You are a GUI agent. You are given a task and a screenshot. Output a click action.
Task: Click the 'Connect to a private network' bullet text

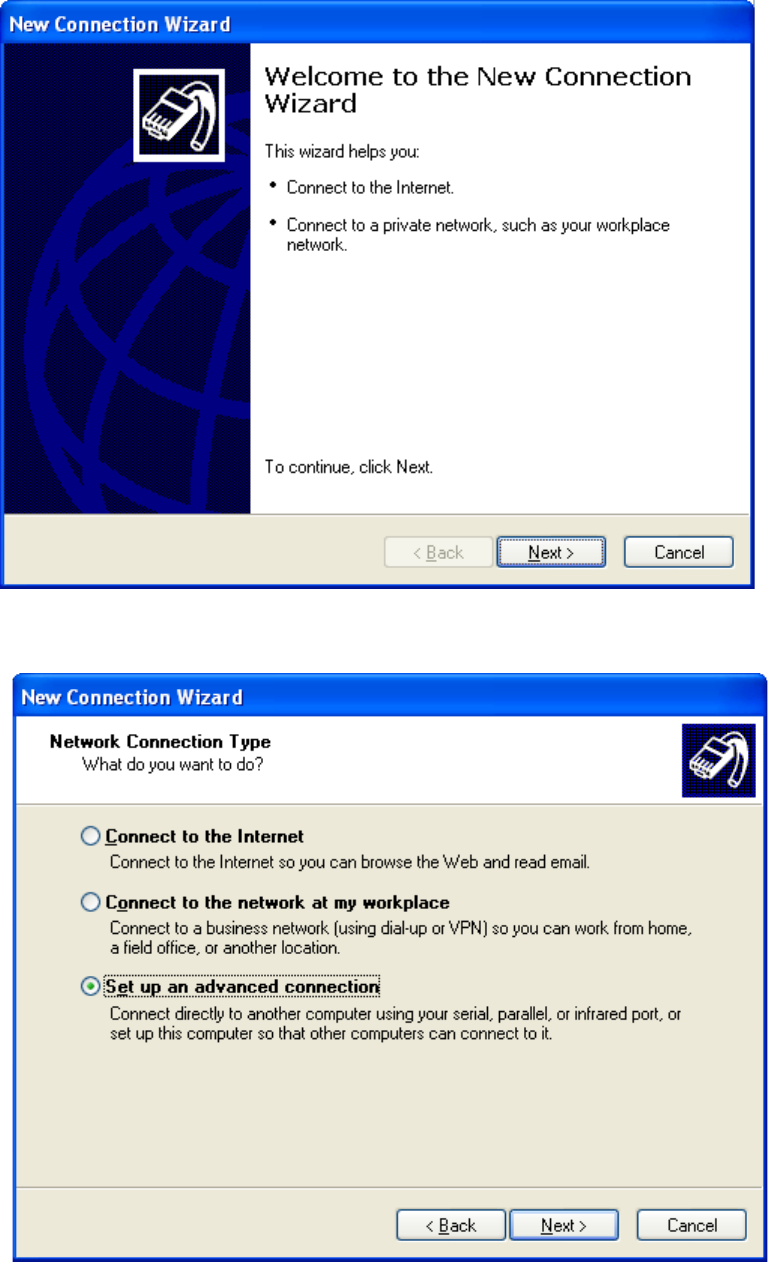[478, 235]
